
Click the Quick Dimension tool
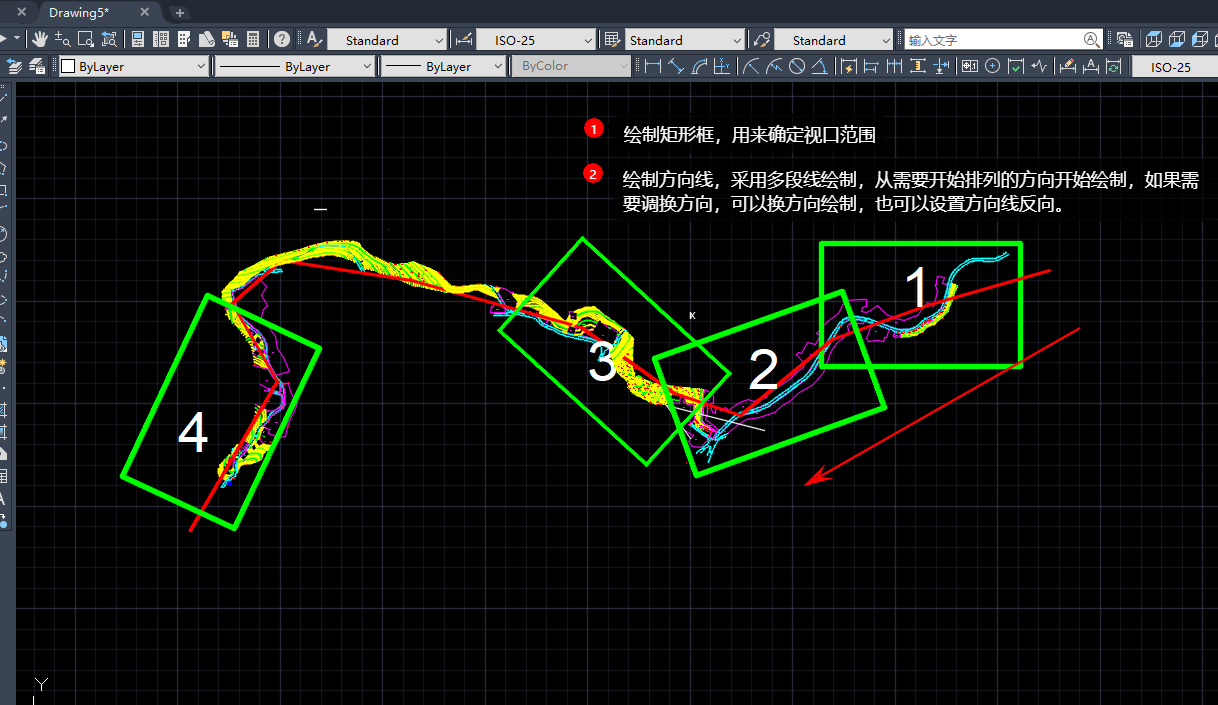pos(849,66)
